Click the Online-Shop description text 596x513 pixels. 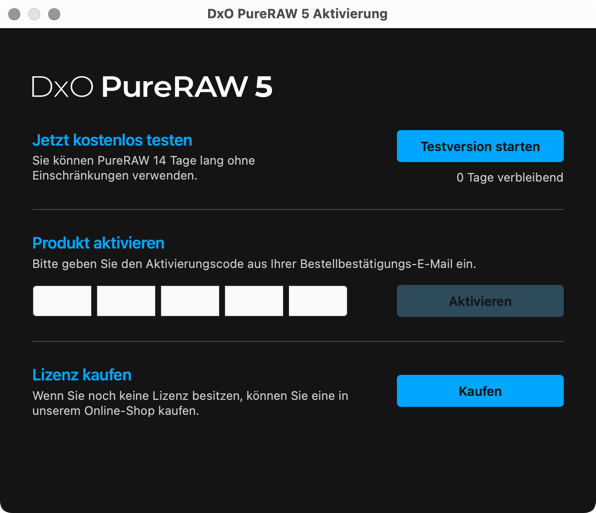190,403
